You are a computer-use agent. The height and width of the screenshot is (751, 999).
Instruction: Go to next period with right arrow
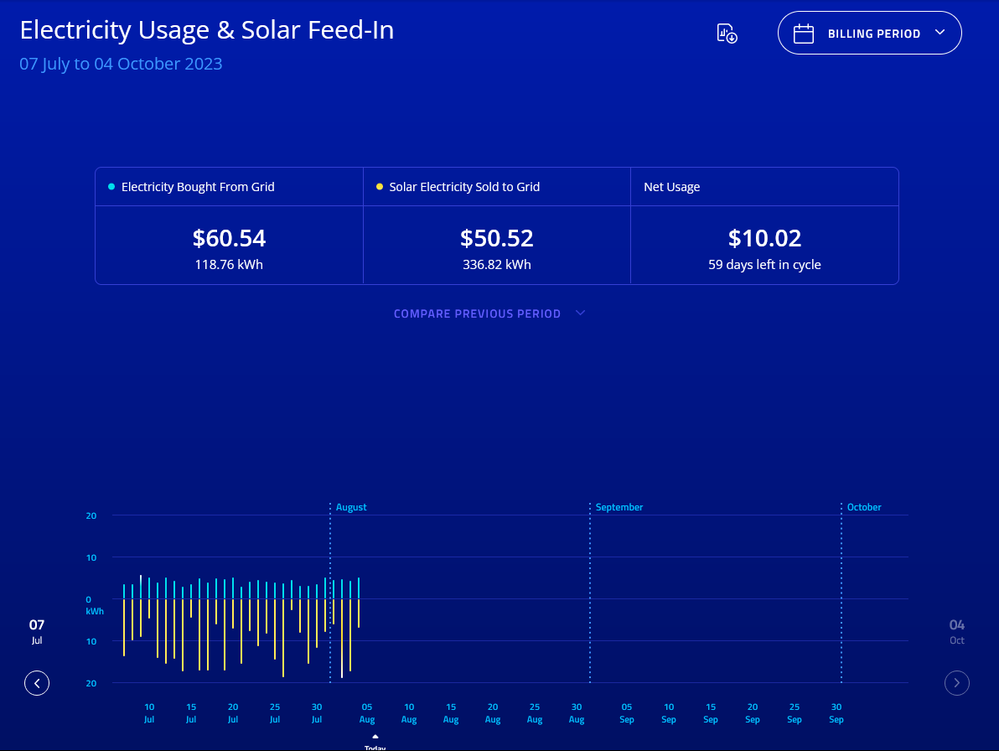tap(957, 683)
